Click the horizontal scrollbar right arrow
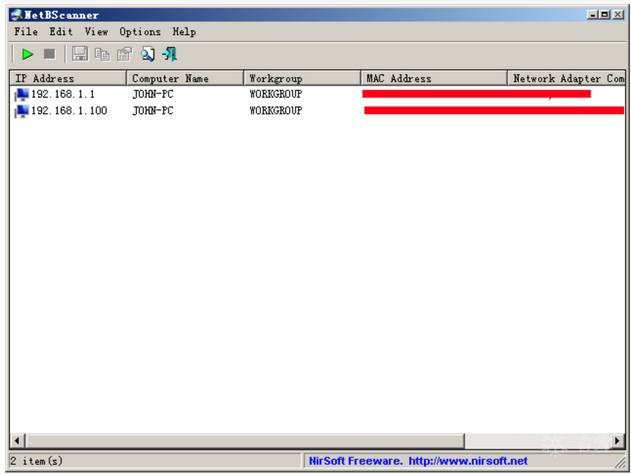 pyautogui.click(x=618, y=441)
